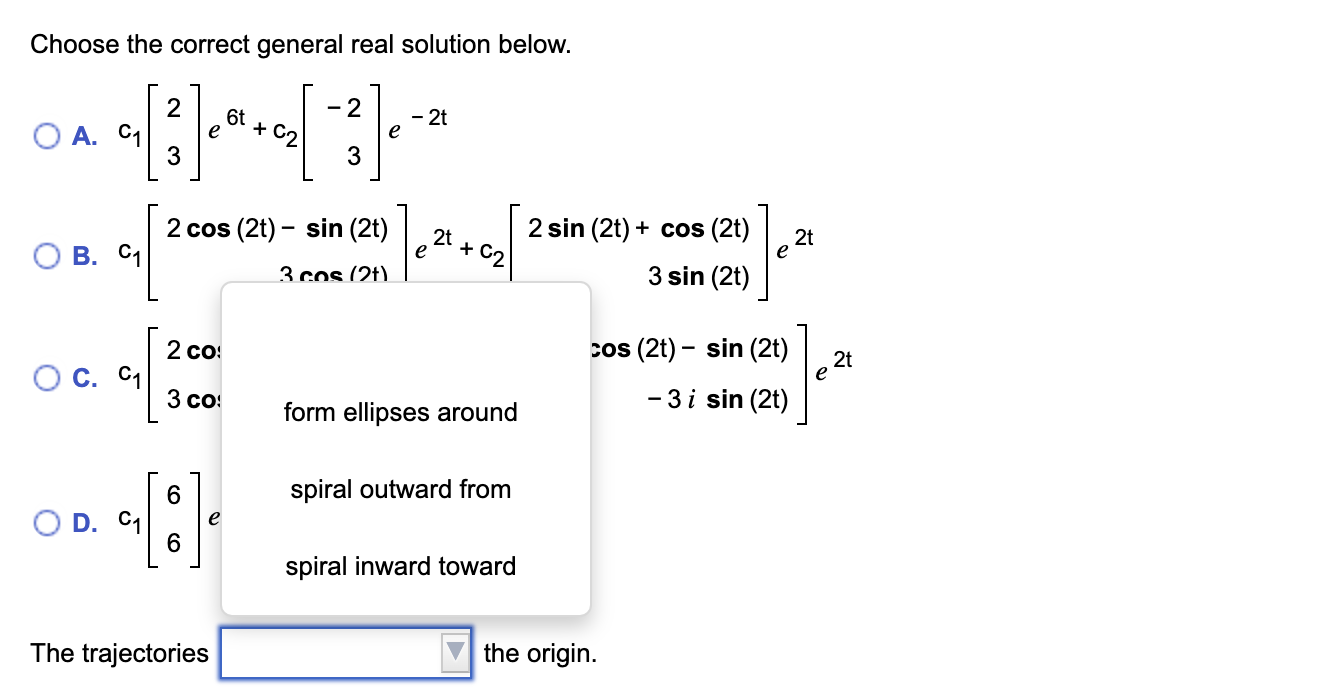The width and height of the screenshot is (1334, 698).
Task: Click the question prompt text at the top
Action: click(x=300, y=44)
